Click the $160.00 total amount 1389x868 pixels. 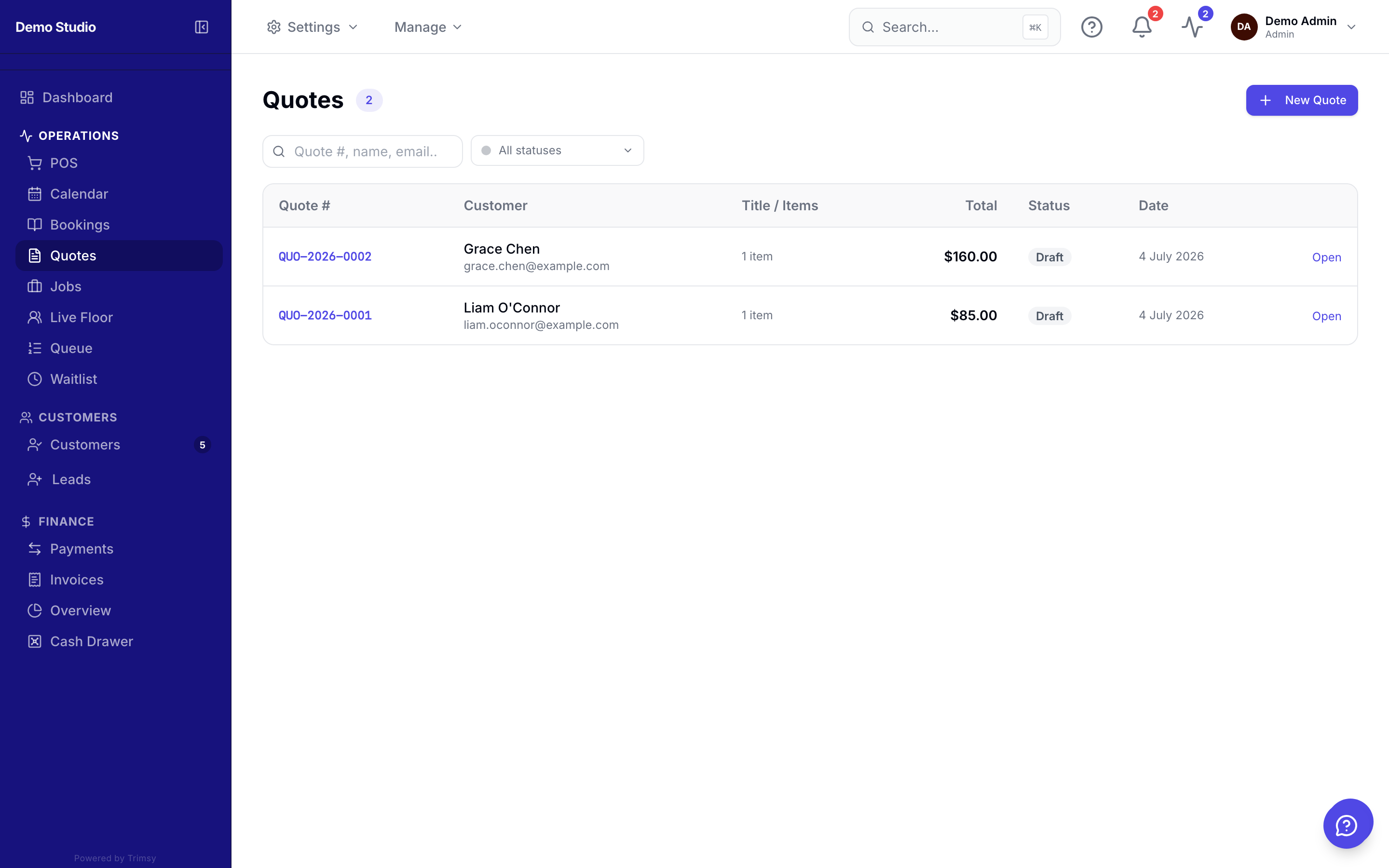click(x=970, y=257)
